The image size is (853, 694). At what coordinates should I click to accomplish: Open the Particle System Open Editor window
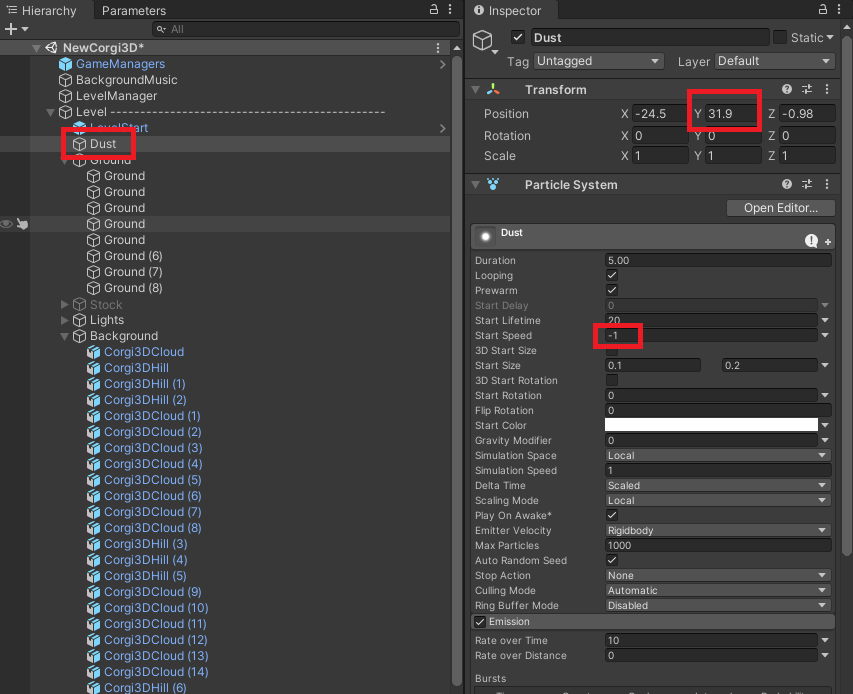pos(780,208)
